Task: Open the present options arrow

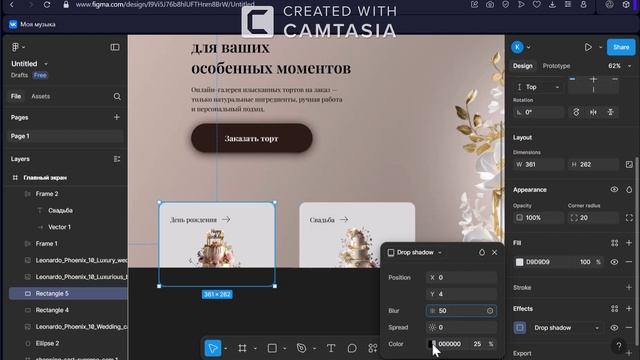Action: tap(600, 47)
